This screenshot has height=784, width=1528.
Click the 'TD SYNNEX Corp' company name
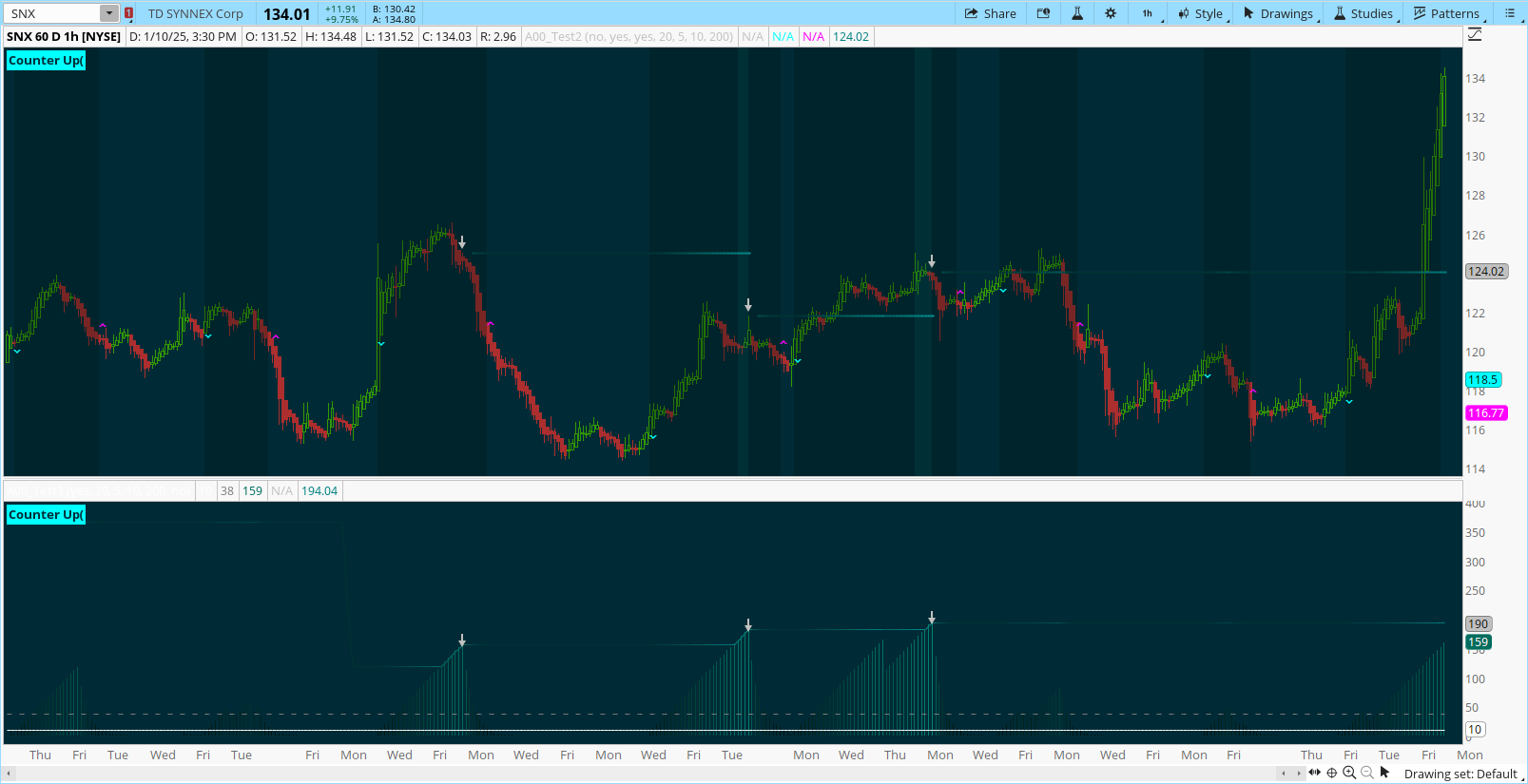point(196,13)
